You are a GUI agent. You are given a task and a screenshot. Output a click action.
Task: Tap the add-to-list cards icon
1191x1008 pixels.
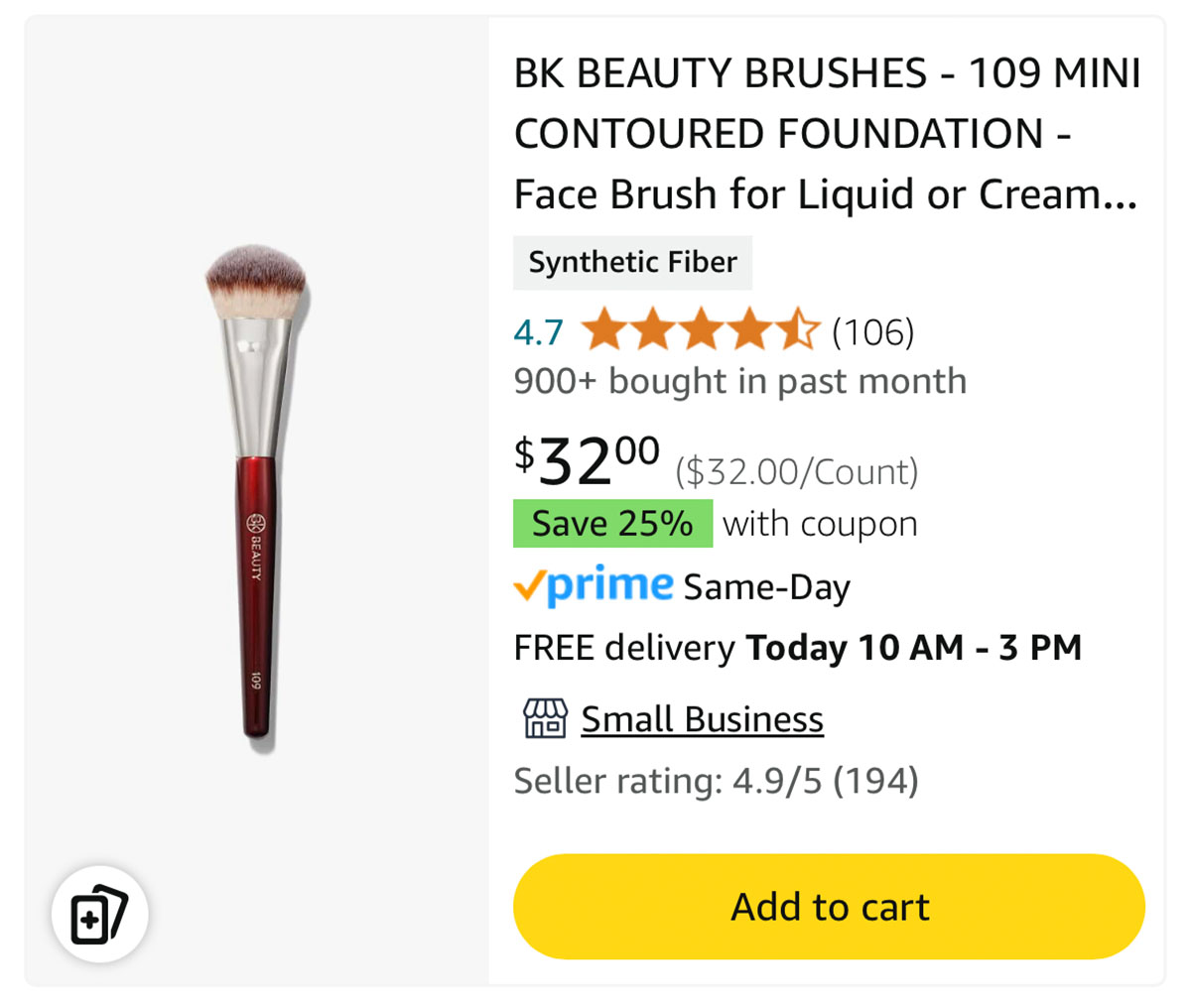99,914
